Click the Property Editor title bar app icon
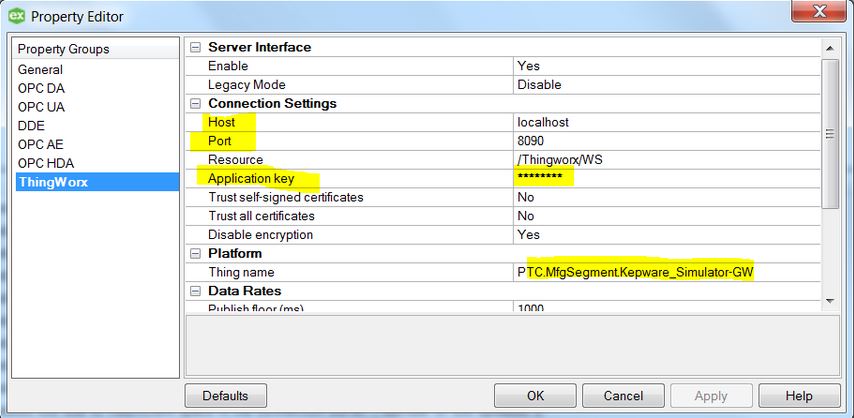This screenshot has height=418, width=854. tap(16, 16)
